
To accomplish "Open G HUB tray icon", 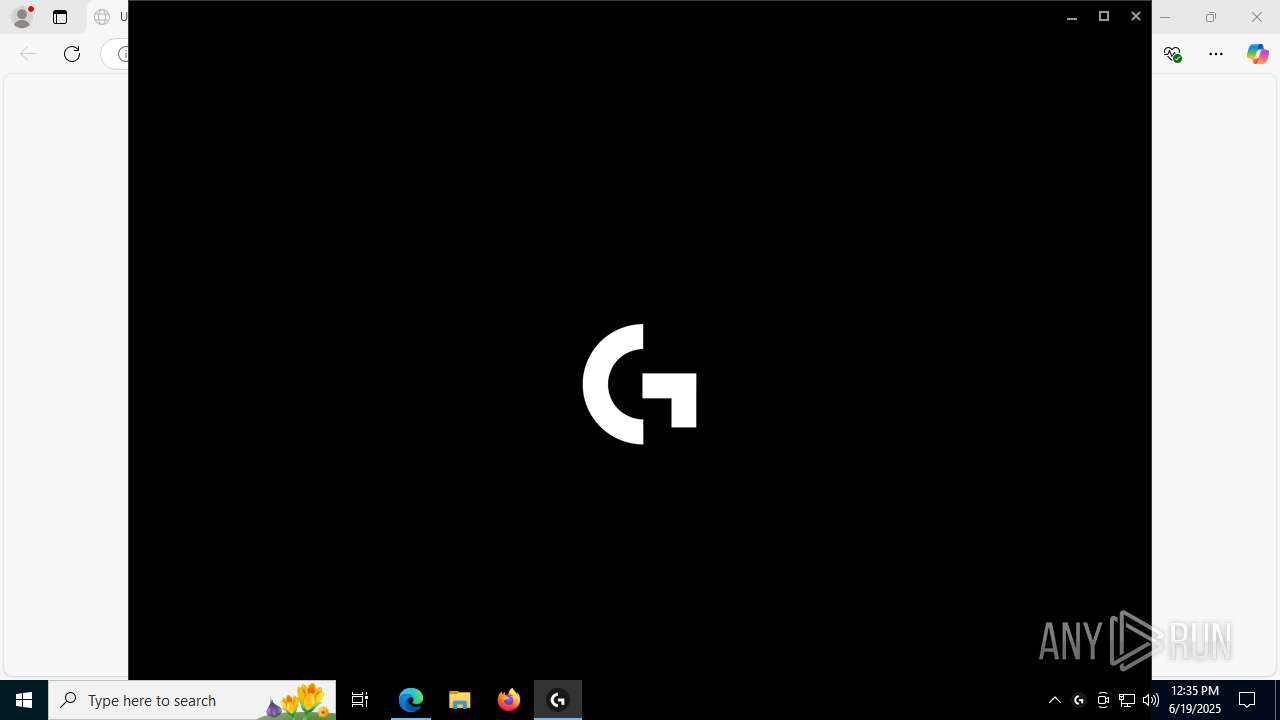I will pyautogui.click(x=1079, y=700).
